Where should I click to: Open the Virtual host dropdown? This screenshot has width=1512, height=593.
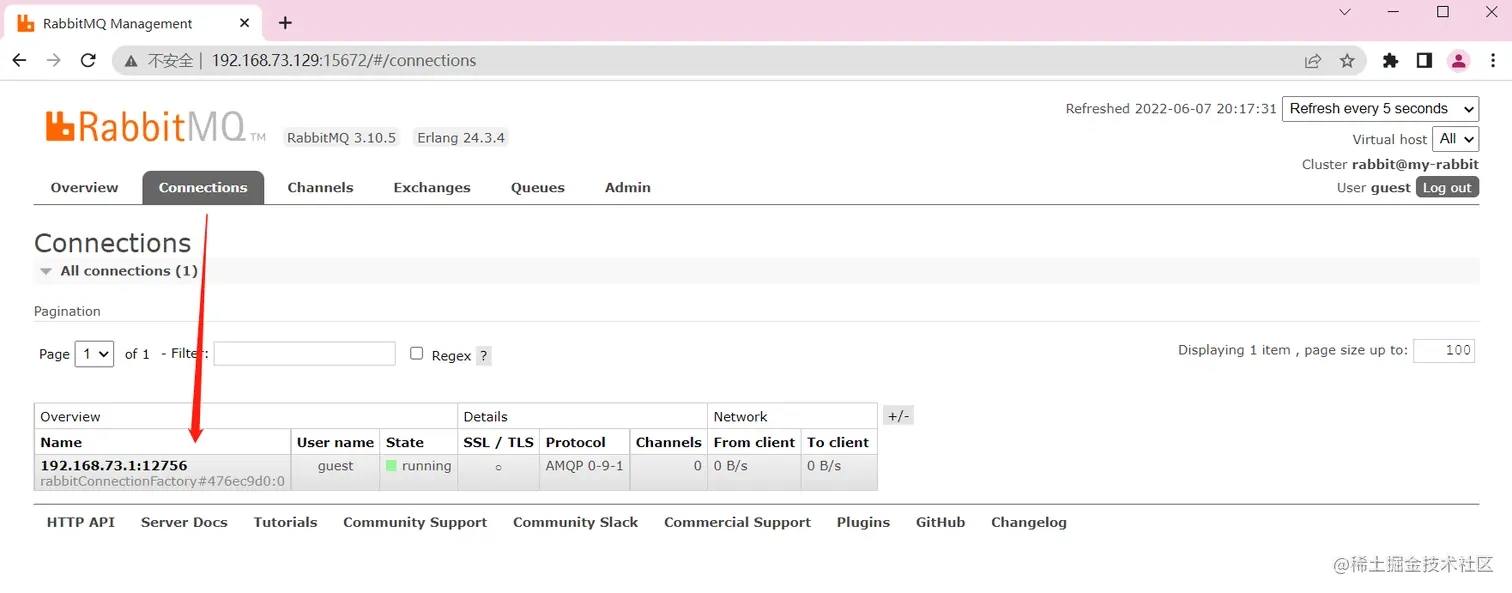coord(1455,139)
